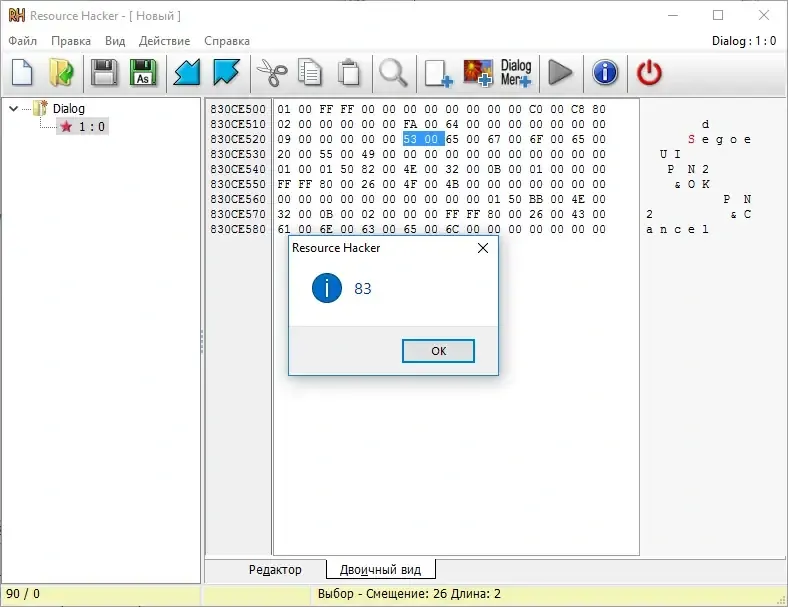Click the offset address 830CE580
Screen dimensions: 788x607
(x=238, y=229)
